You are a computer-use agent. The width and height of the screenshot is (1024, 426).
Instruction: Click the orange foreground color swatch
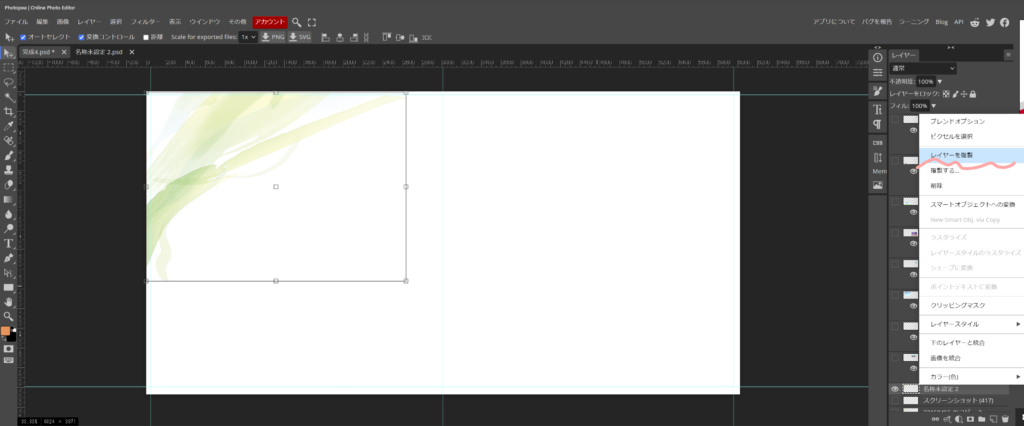[x=6, y=331]
